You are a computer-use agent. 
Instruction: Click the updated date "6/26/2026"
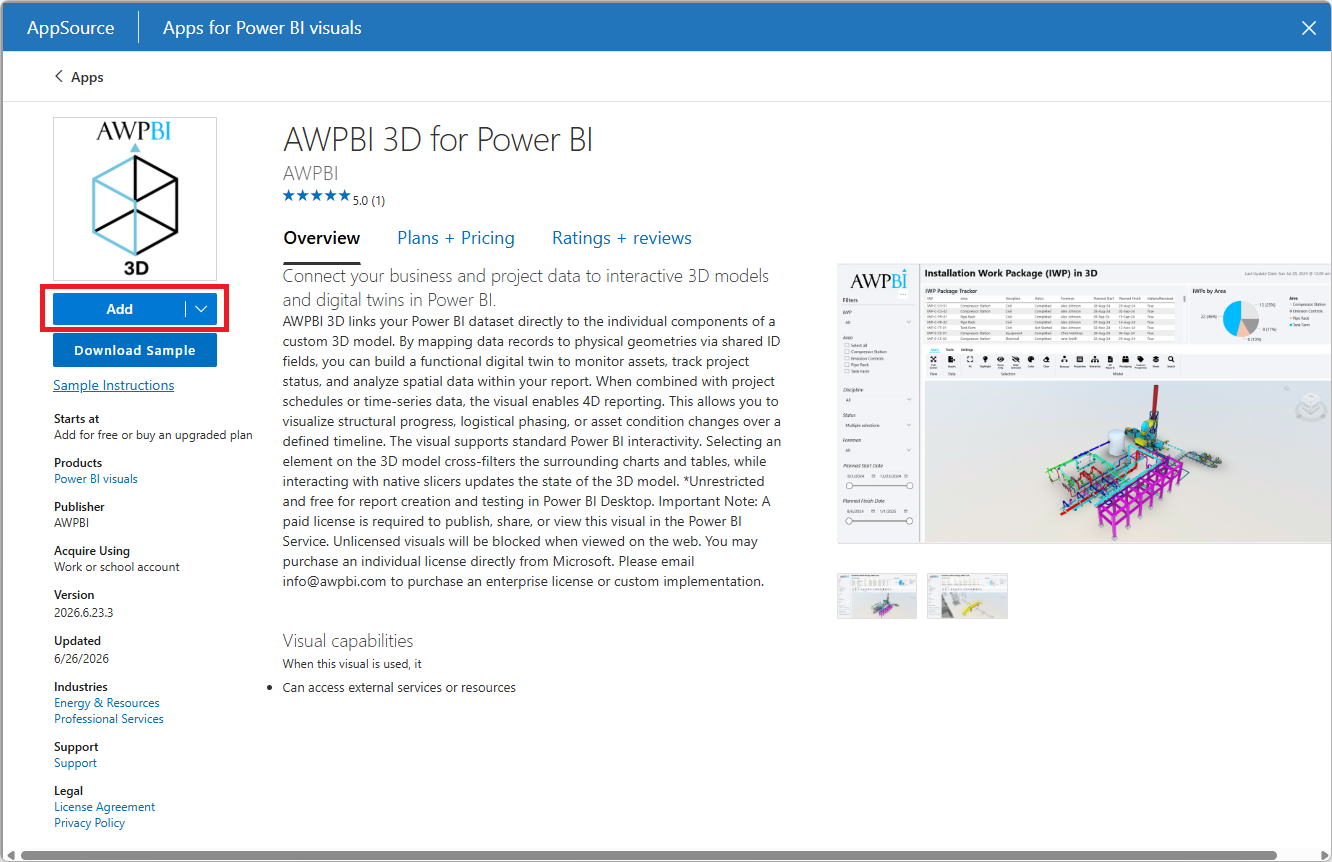pos(82,658)
